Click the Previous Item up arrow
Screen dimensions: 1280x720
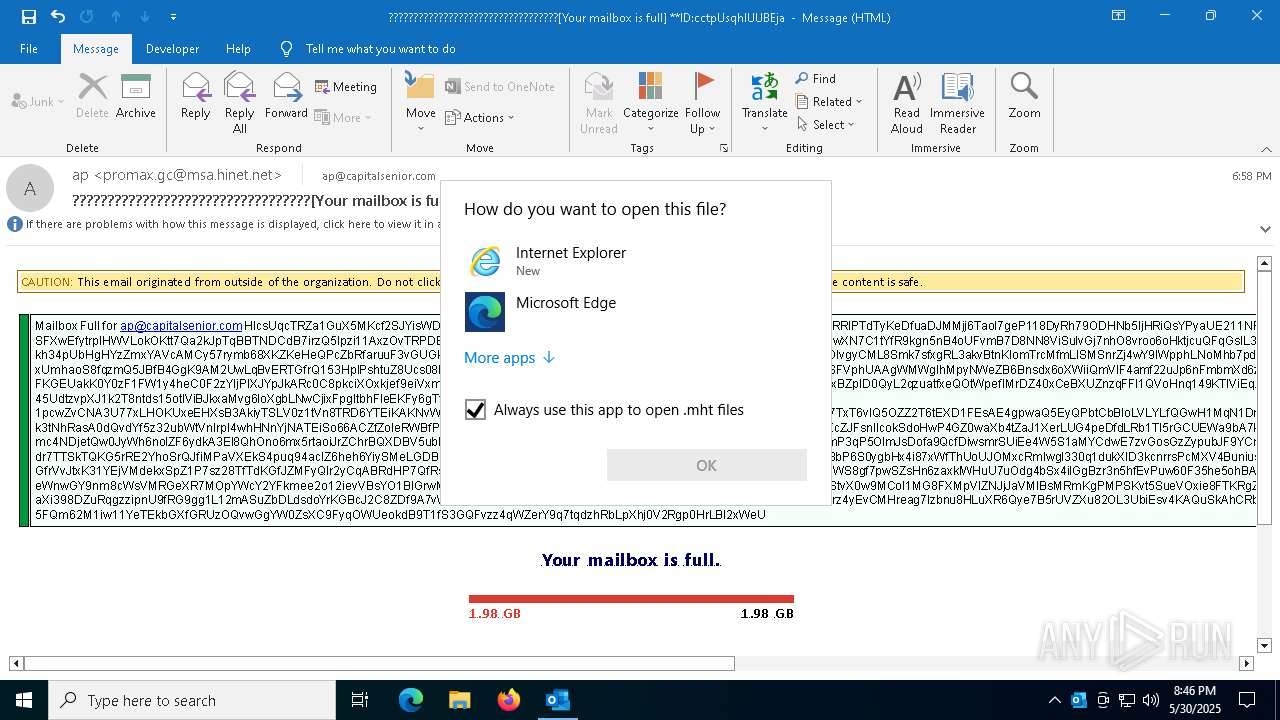(x=116, y=17)
